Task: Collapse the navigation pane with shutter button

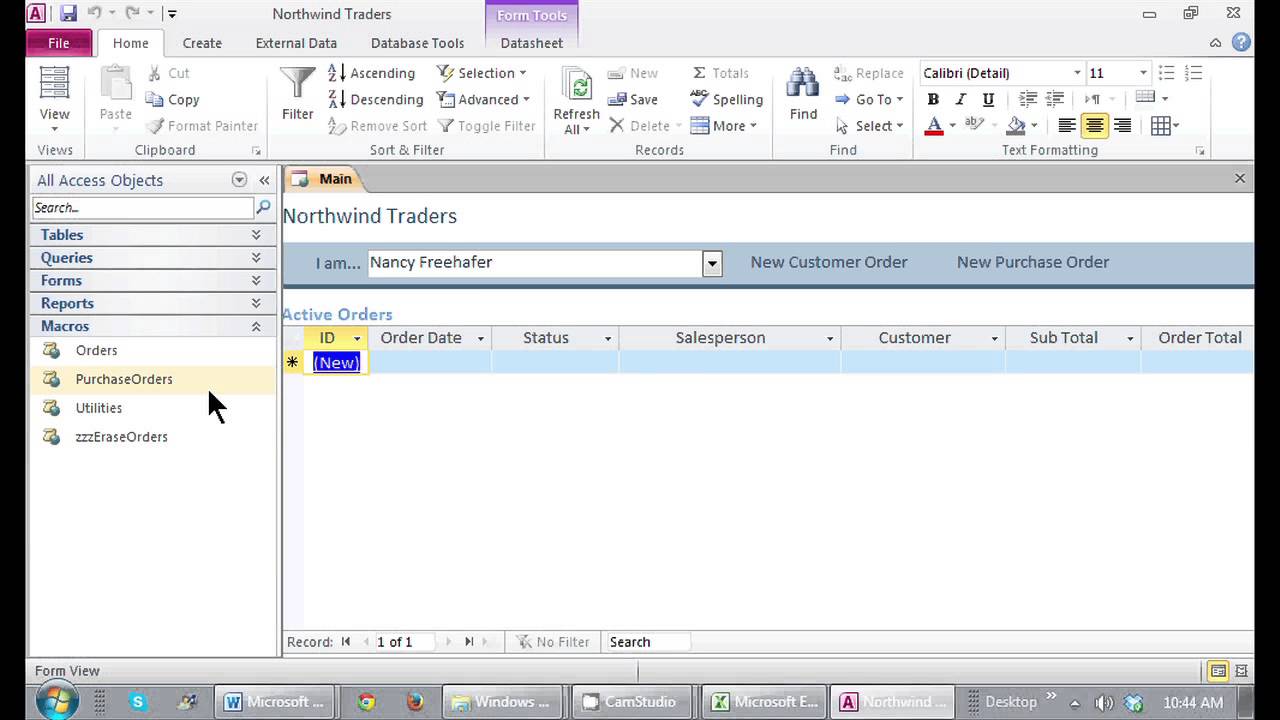Action: [264, 180]
